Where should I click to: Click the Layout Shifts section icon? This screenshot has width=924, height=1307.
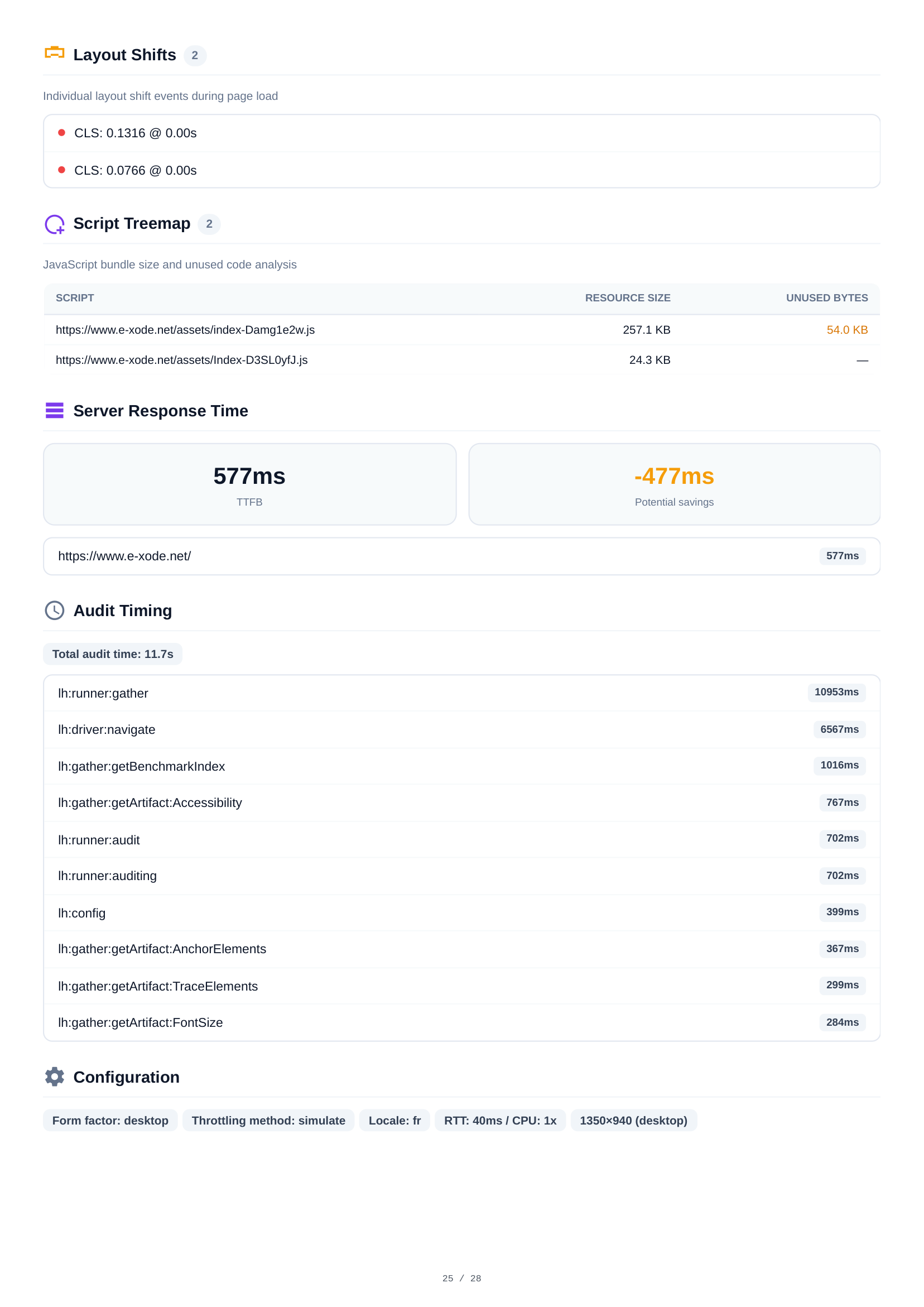[x=54, y=54]
